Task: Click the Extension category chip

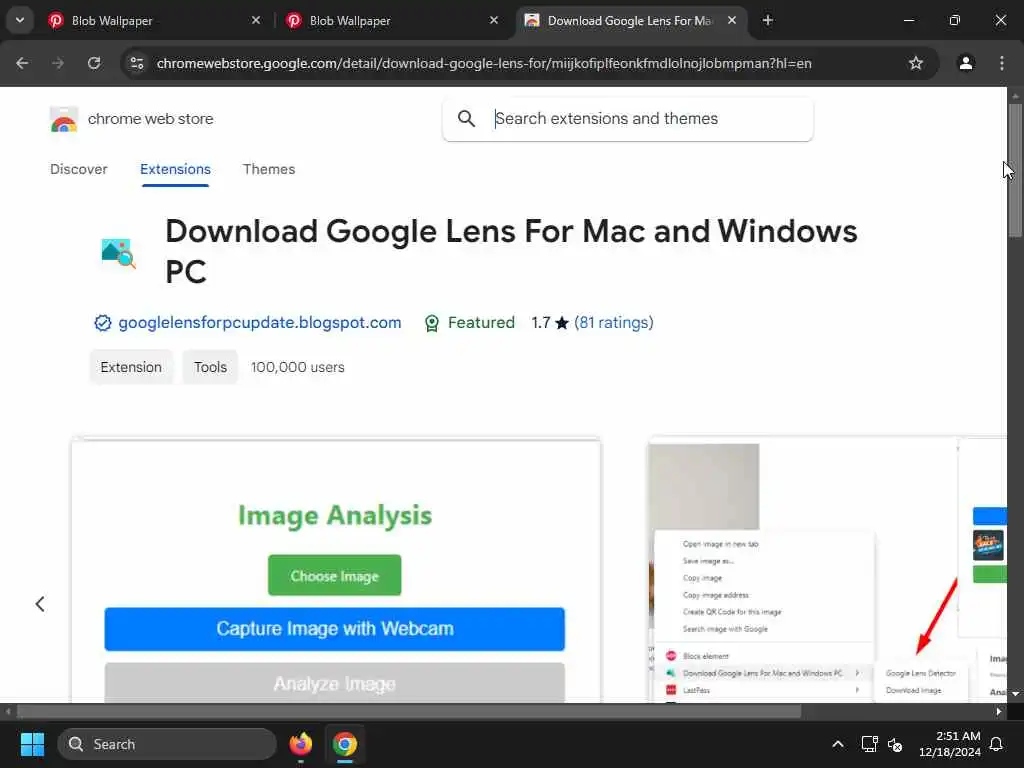Action: click(131, 367)
